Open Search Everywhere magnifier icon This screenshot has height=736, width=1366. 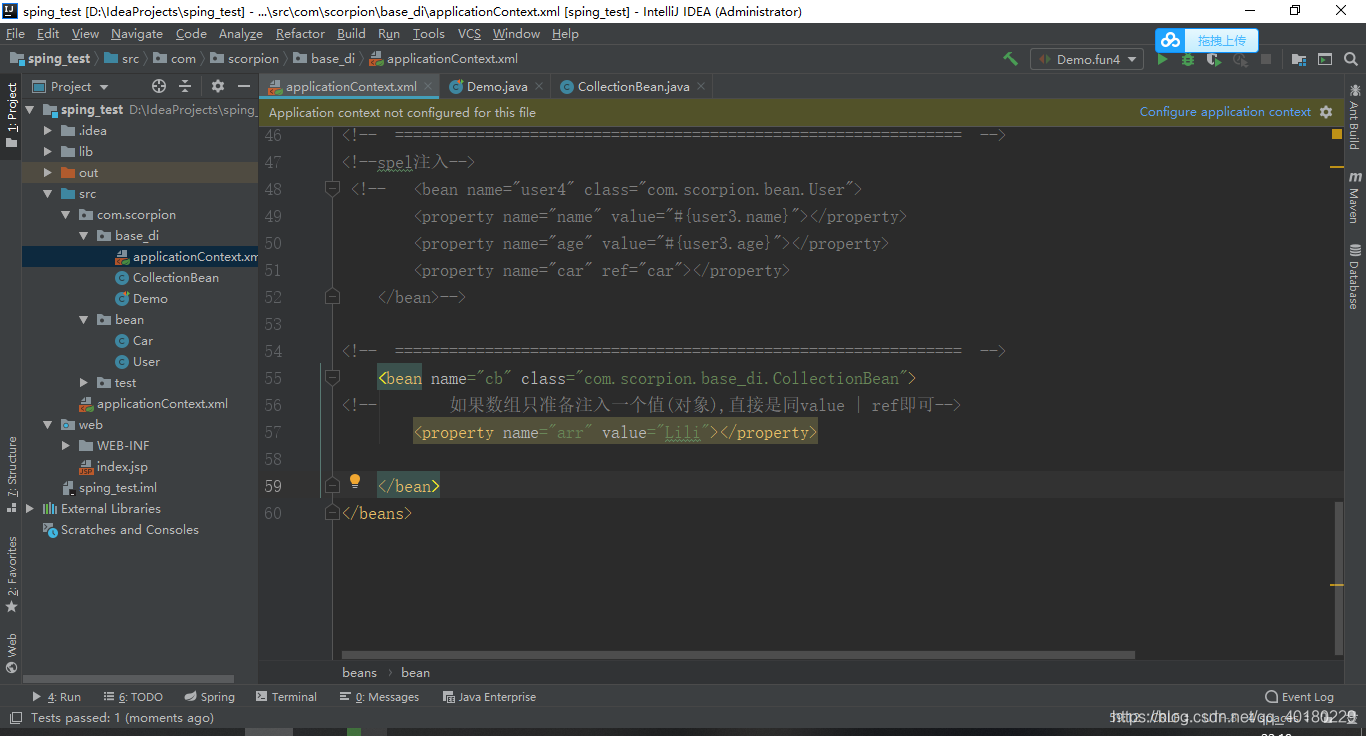[1351, 59]
